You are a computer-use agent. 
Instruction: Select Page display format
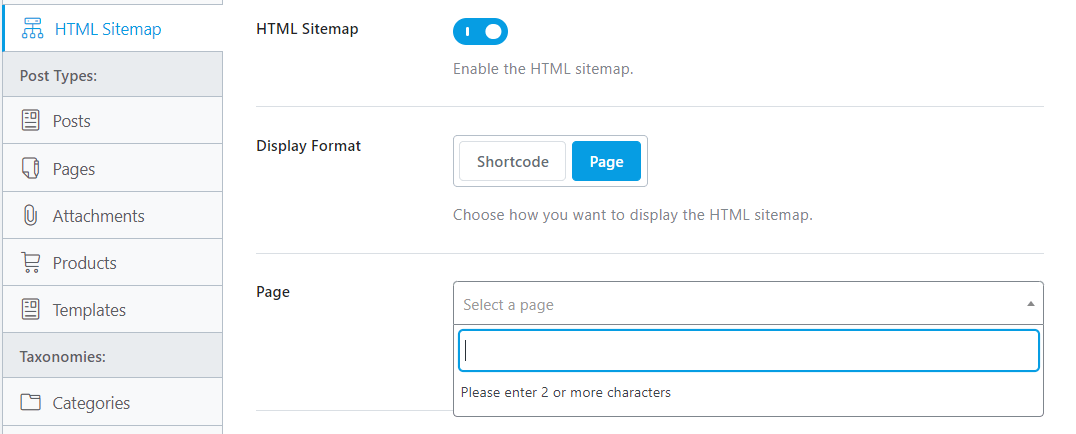(x=607, y=161)
